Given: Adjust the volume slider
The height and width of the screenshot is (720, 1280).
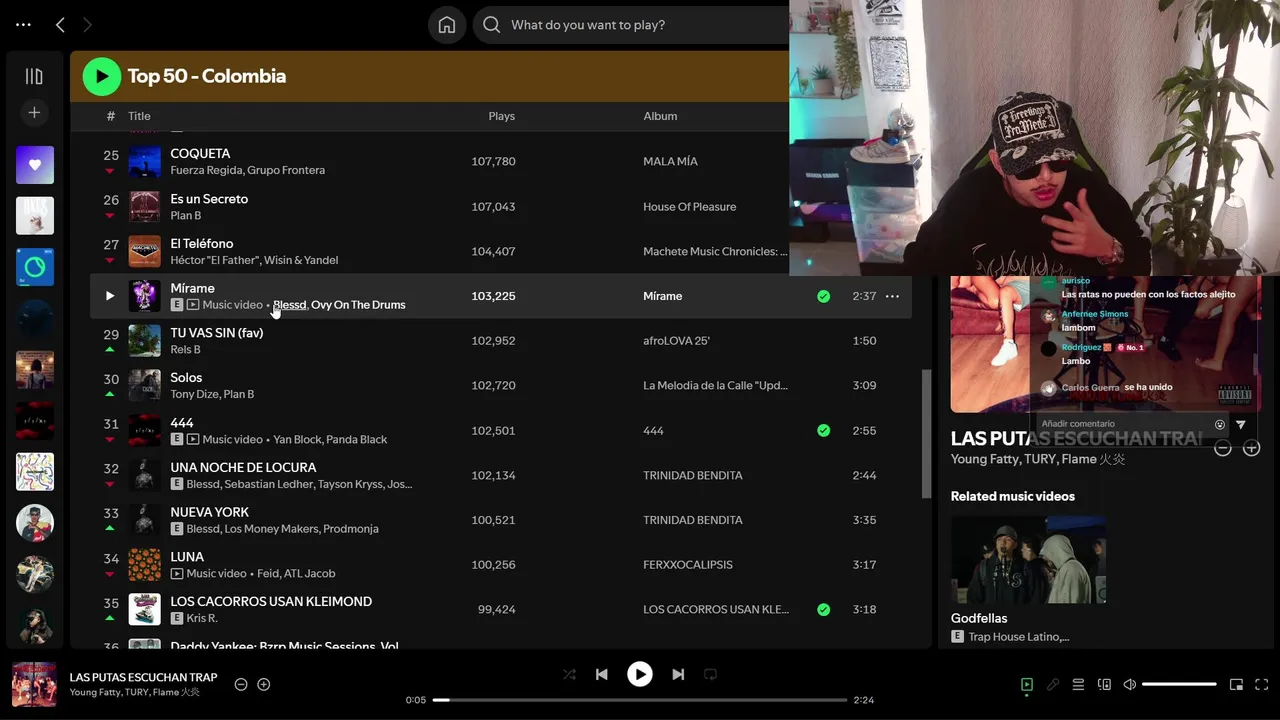Looking at the screenshot, I should (1179, 685).
